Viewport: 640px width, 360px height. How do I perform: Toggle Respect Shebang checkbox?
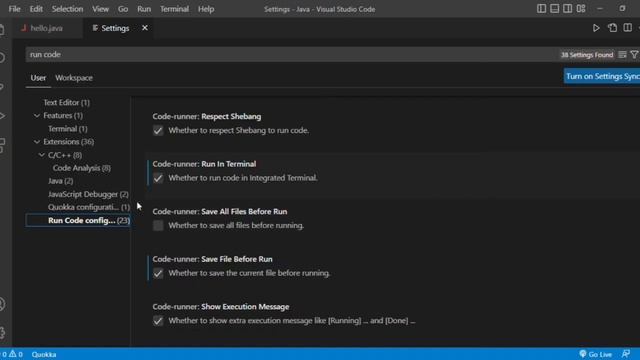[158, 131]
